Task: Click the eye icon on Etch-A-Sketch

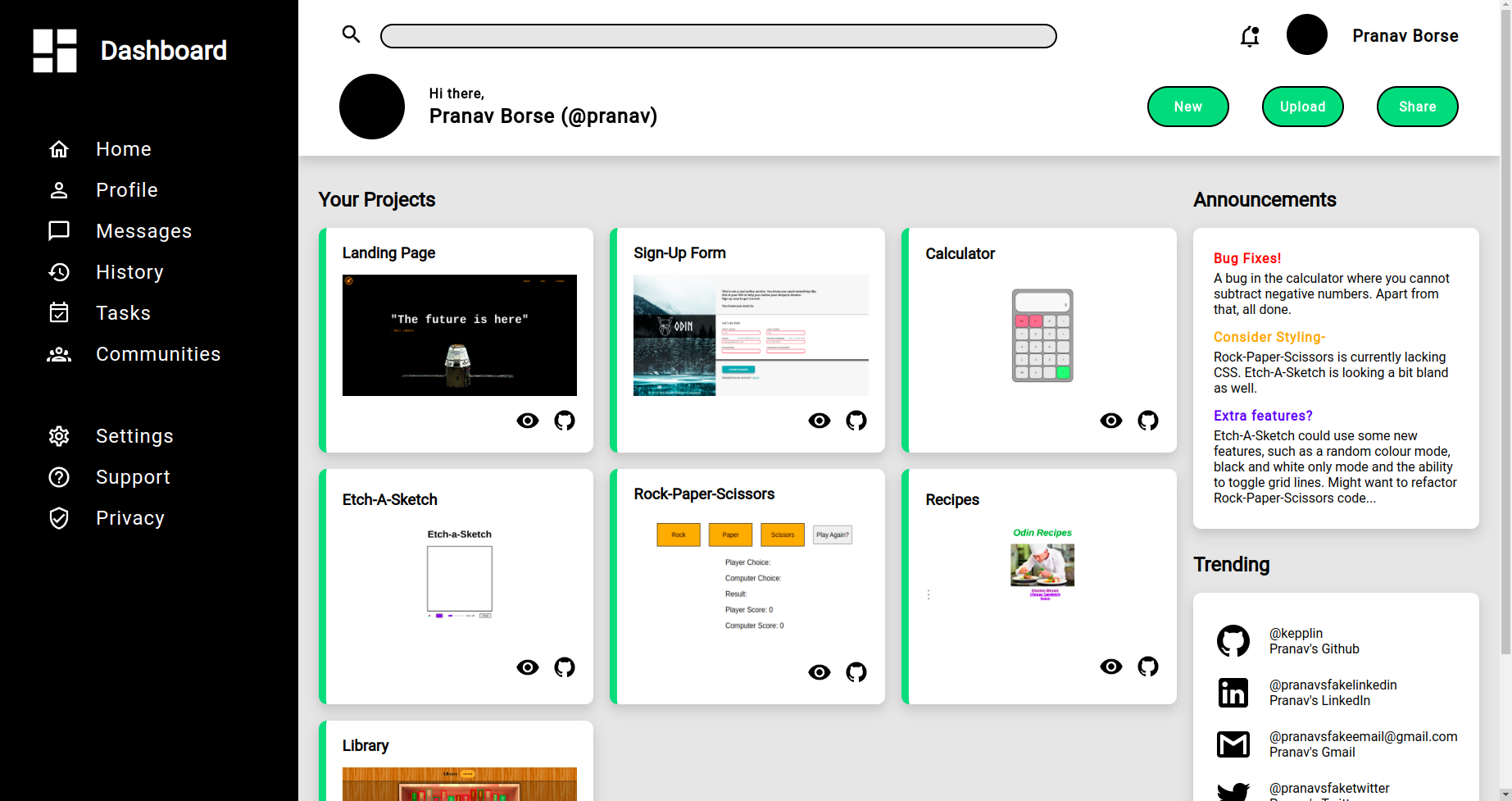Action: coord(528,667)
